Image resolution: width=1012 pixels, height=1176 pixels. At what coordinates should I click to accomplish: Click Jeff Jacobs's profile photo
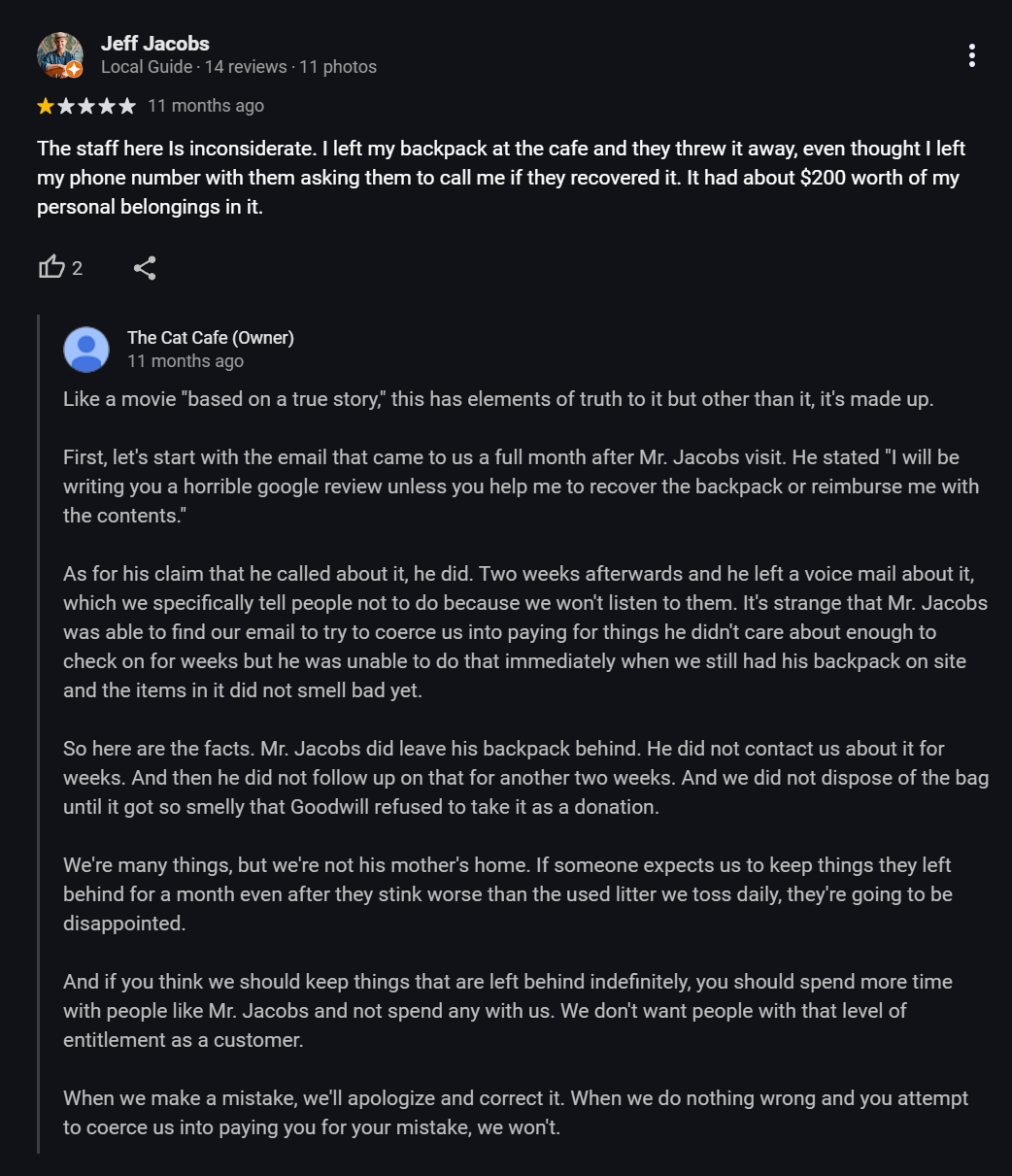[58, 54]
